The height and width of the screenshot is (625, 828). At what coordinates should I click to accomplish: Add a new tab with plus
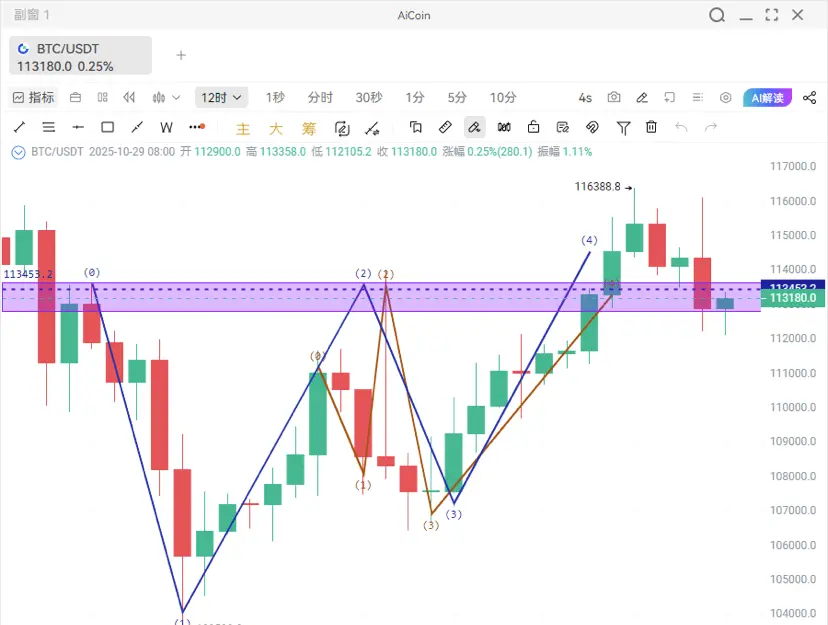tap(181, 55)
